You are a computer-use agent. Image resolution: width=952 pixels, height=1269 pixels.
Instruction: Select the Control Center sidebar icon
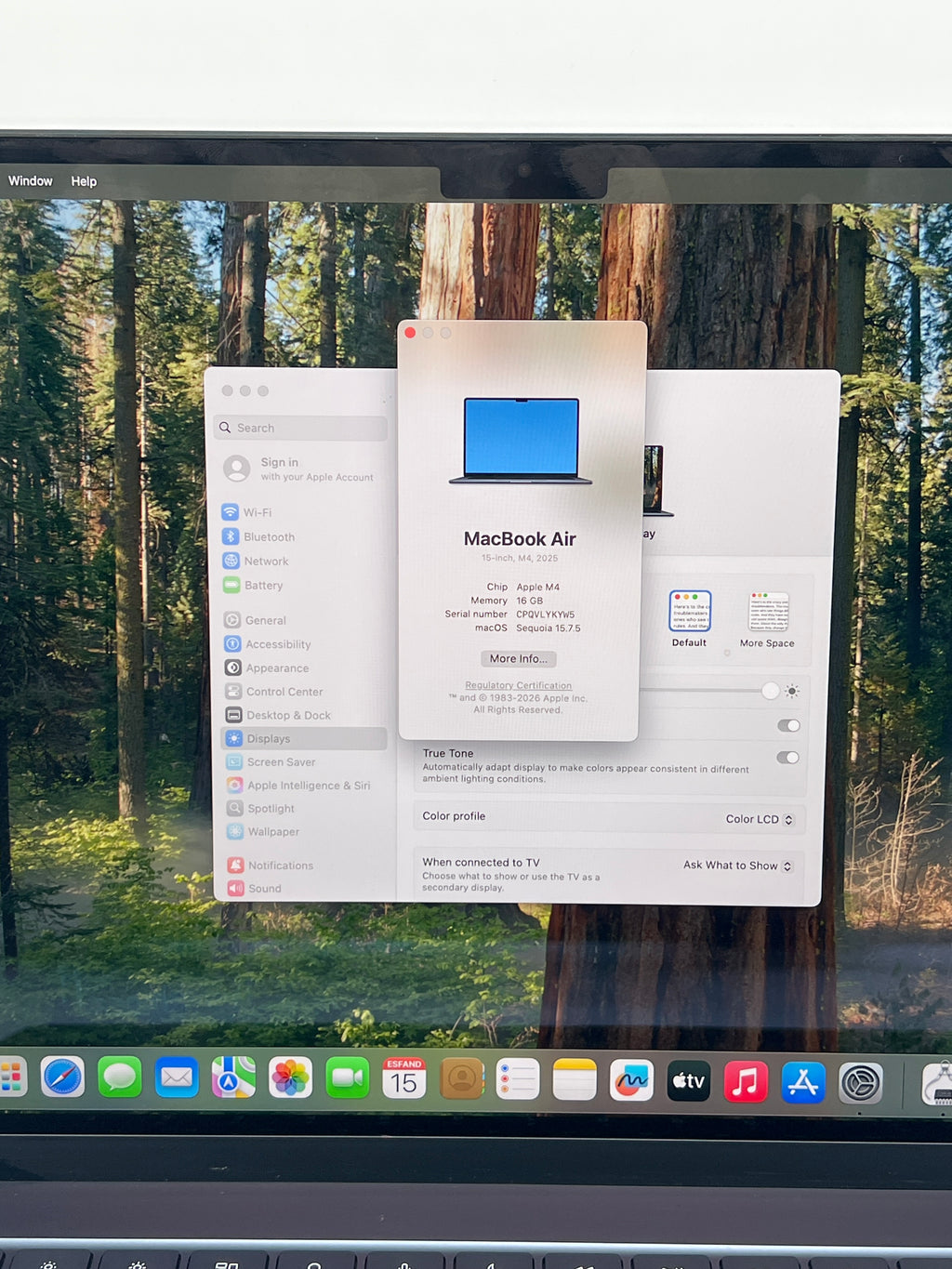point(233,691)
